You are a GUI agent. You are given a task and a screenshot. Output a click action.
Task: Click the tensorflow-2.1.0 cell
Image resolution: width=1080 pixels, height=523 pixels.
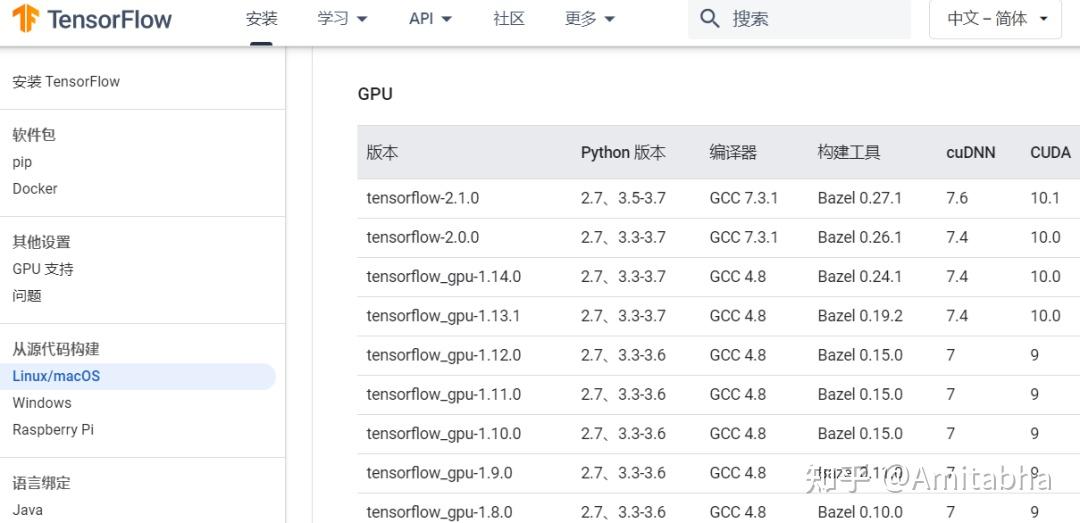pyautogui.click(x=423, y=198)
